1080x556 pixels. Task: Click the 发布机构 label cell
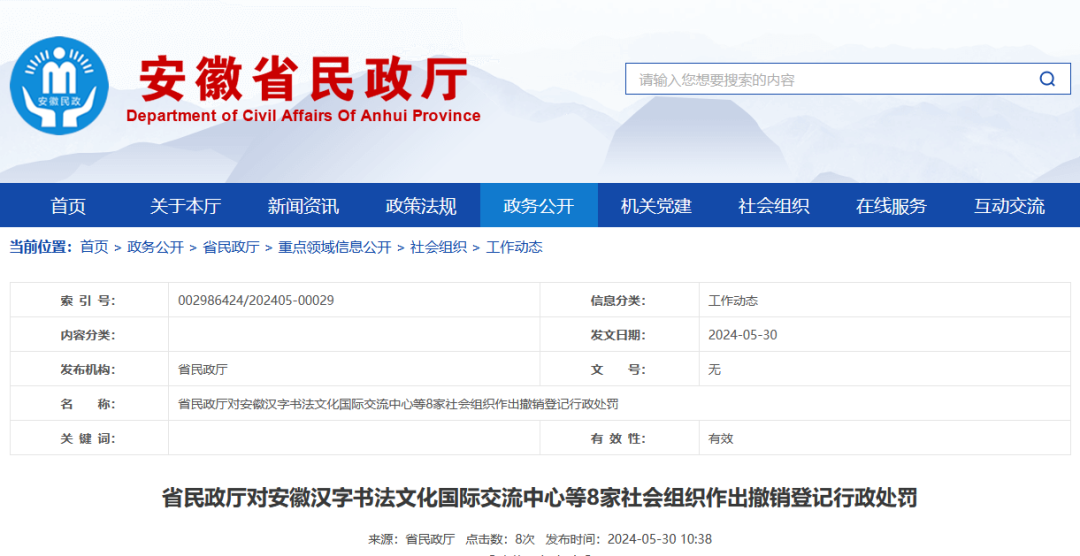point(89,369)
